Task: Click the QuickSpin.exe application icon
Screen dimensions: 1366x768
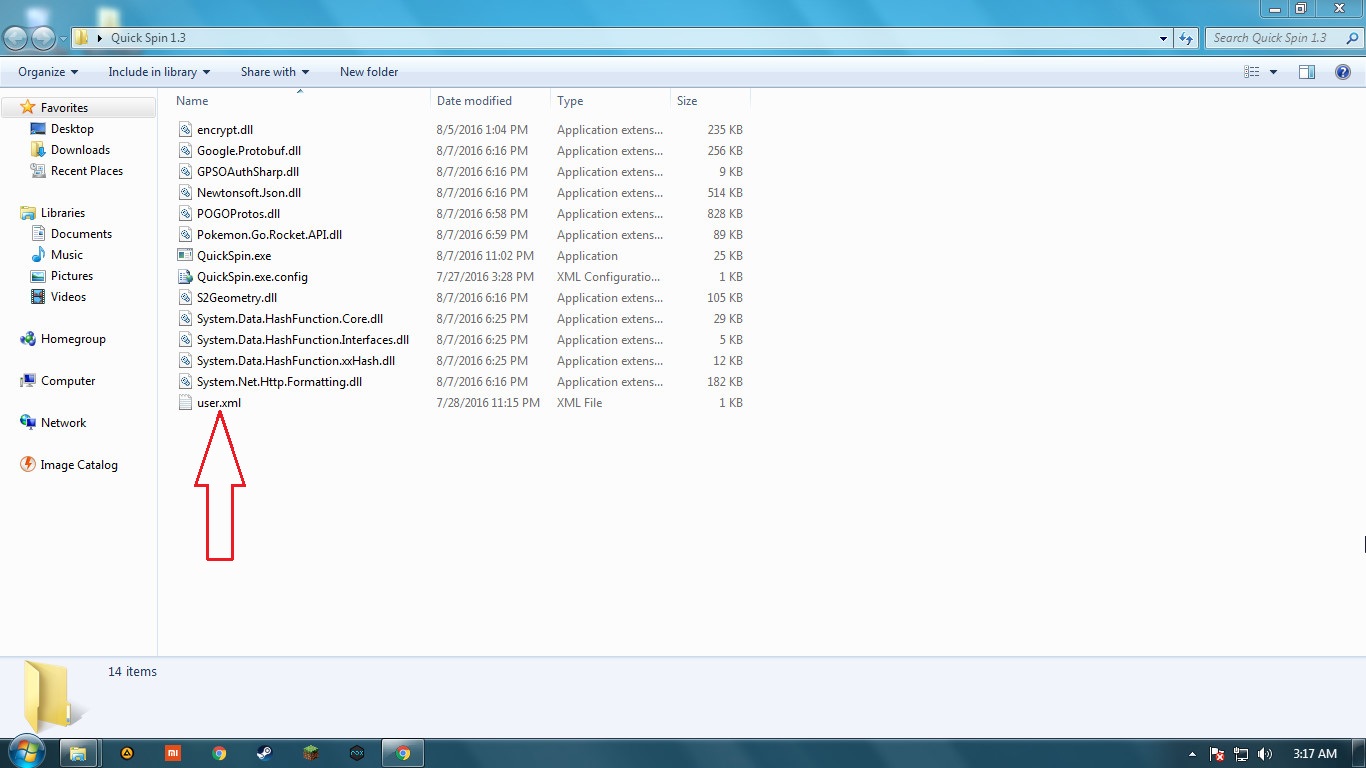Action: click(x=184, y=256)
